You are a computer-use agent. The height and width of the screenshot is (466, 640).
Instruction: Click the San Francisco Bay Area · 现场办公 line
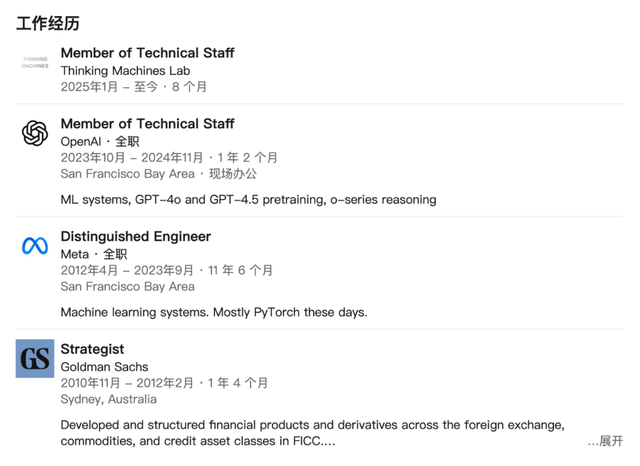click(159, 174)
